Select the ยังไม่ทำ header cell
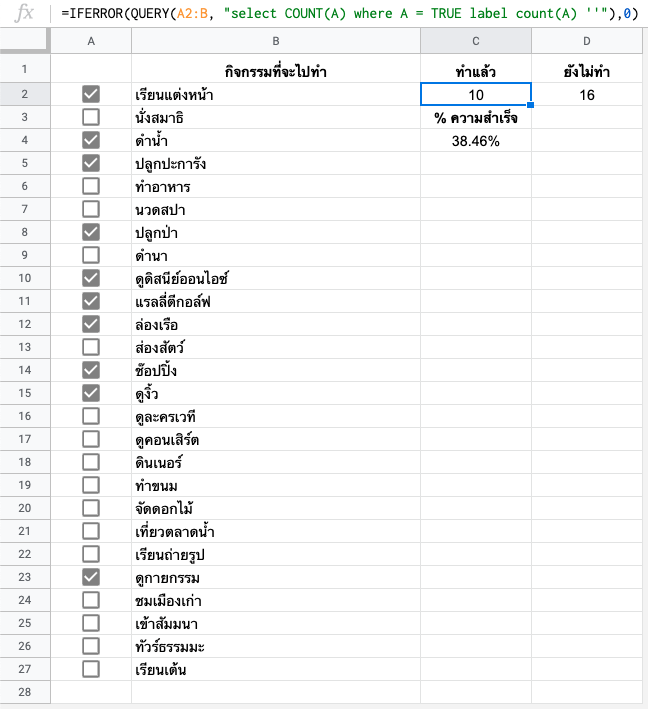 pos(587,69)
